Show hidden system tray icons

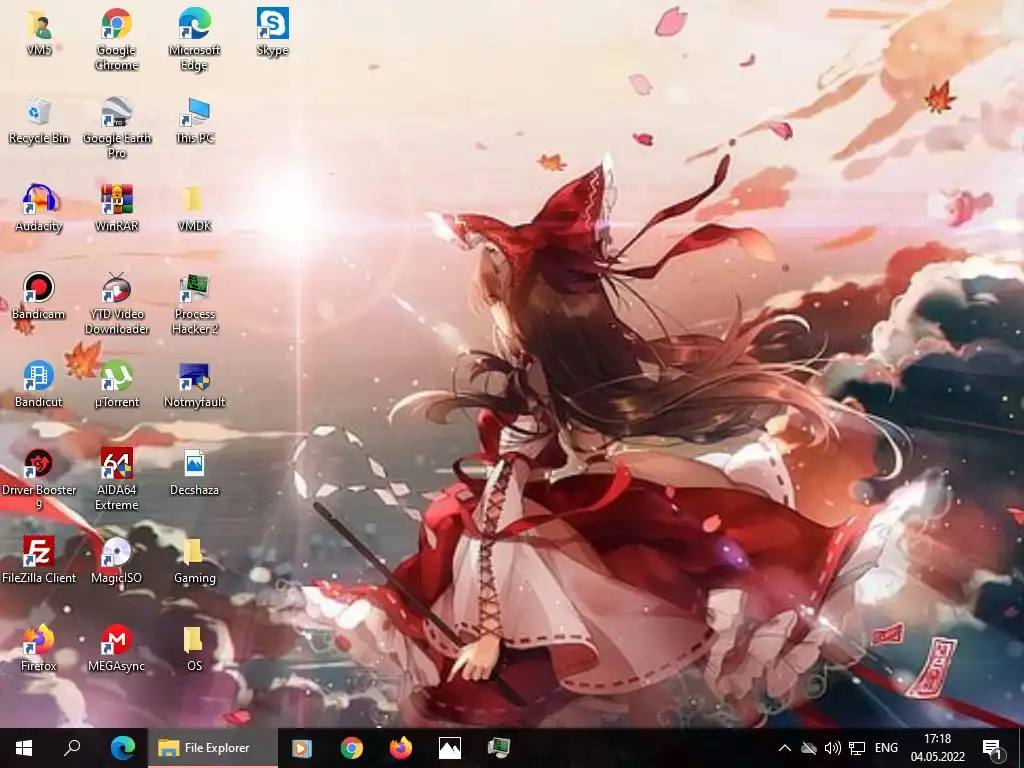tap(785, 748)
